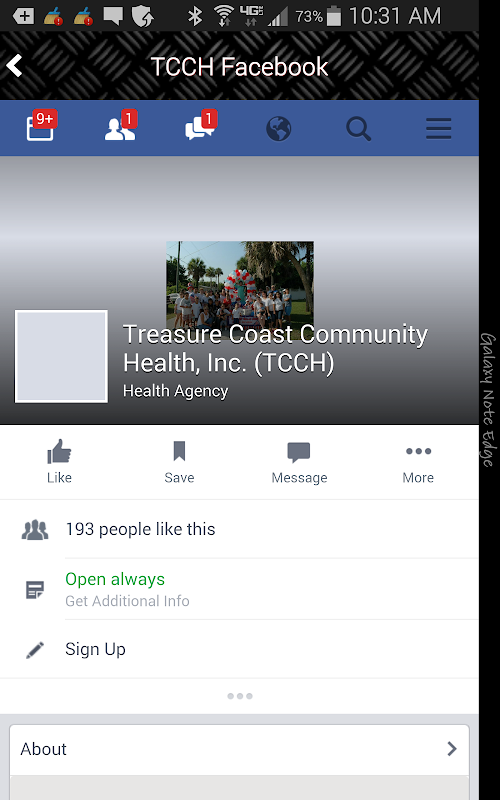Image resolution: width=500 pixels, height=800 pixels.
Task: Tap Open always hours info
Action: point(239,589)
